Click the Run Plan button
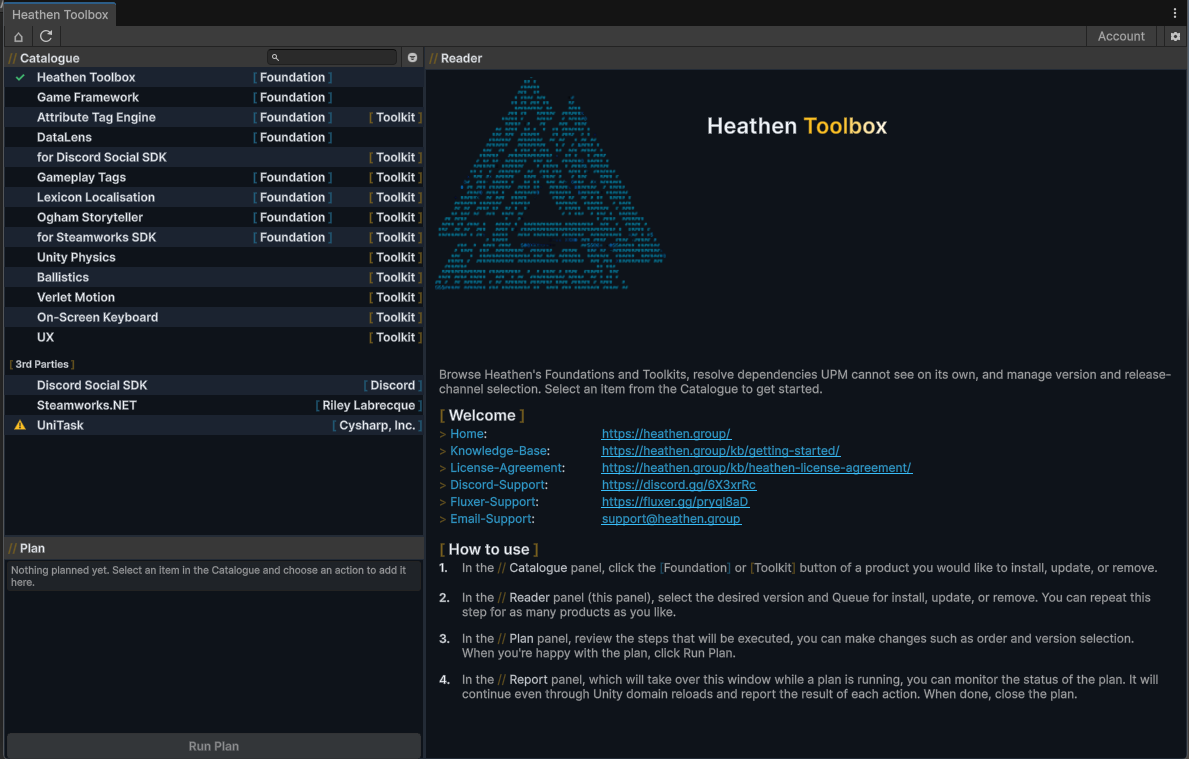This screenshot has height=759, width=1189. (x=214, y=746)
